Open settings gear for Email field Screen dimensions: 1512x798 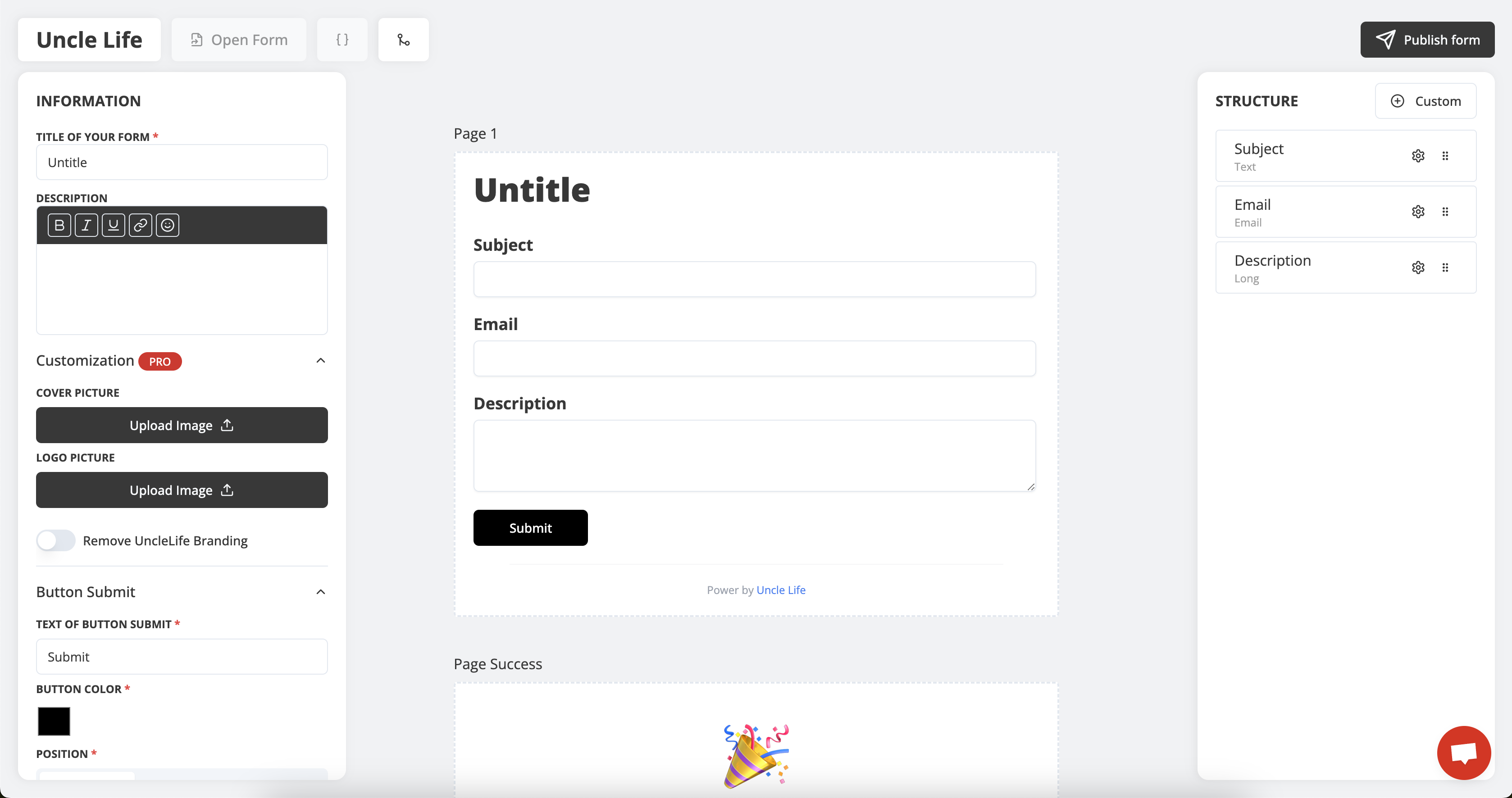pyautogui.click(x=1418, y=212)
